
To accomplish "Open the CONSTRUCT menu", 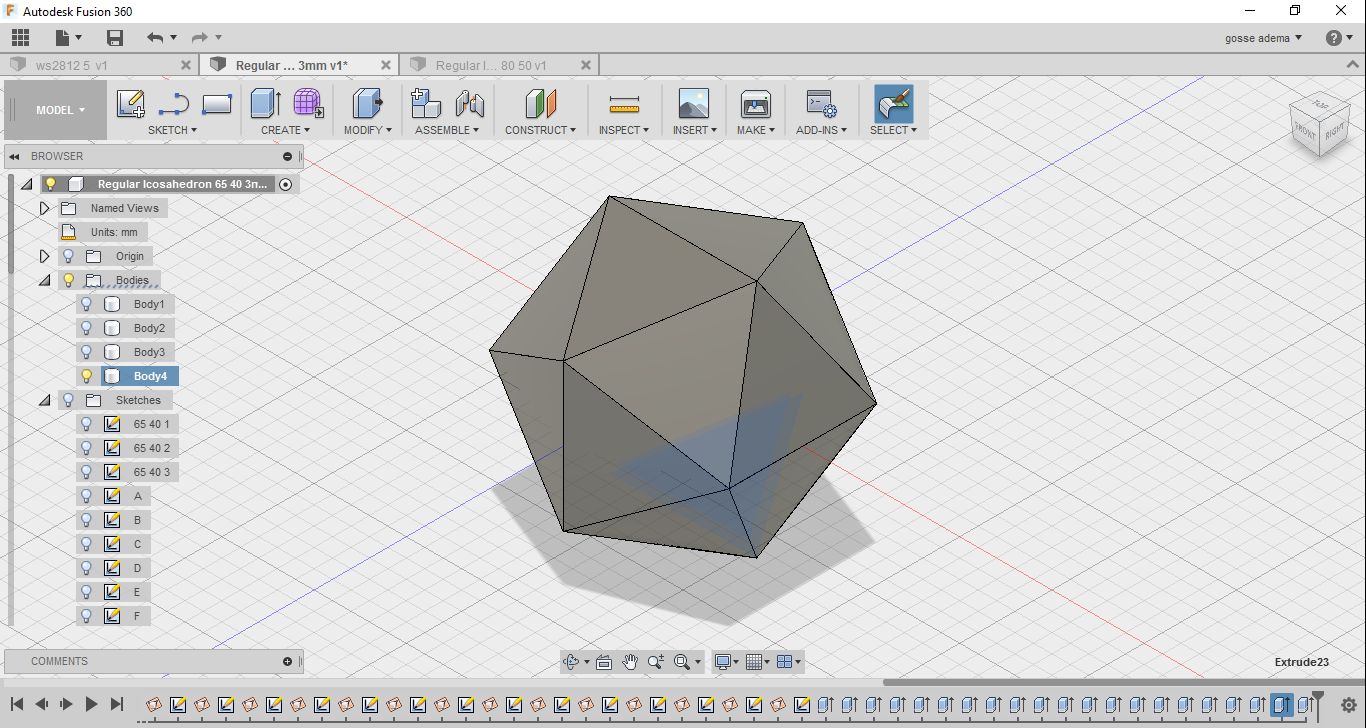I will point(540,130).
